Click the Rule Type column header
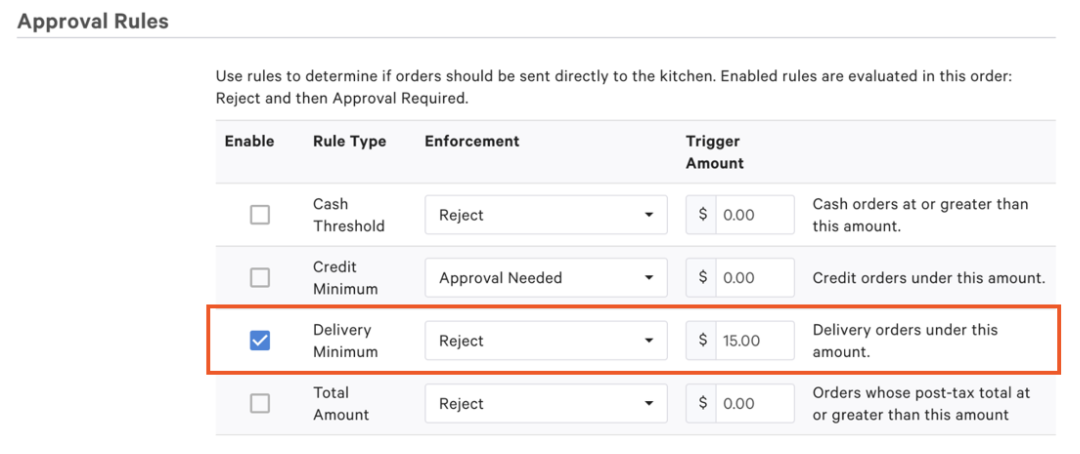The width and height of the screenshot is (1080, 454). [x=349, y=142]
